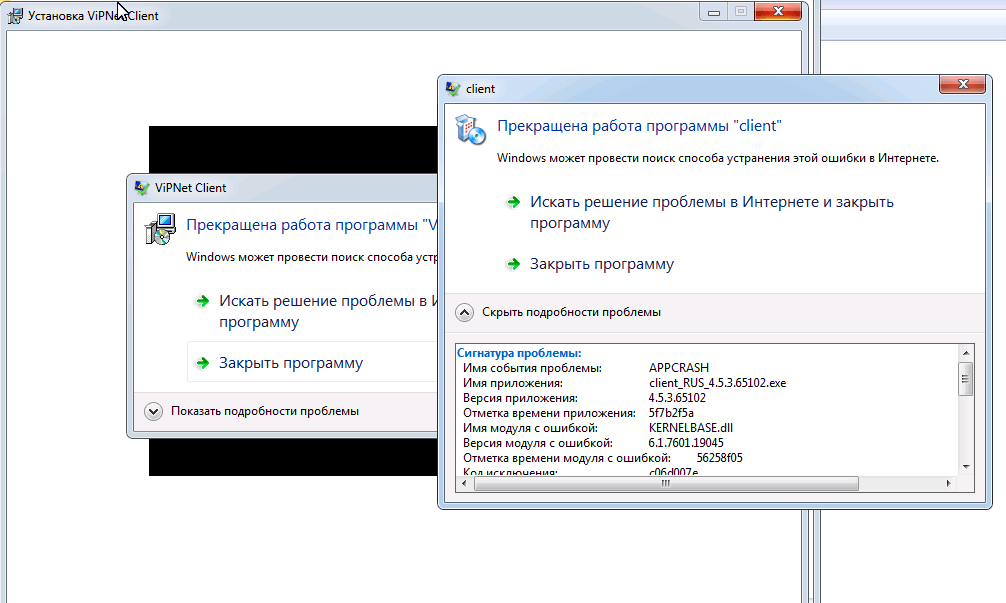Expand details with the Показать подробности проблемы chevron

pos(153,411)
